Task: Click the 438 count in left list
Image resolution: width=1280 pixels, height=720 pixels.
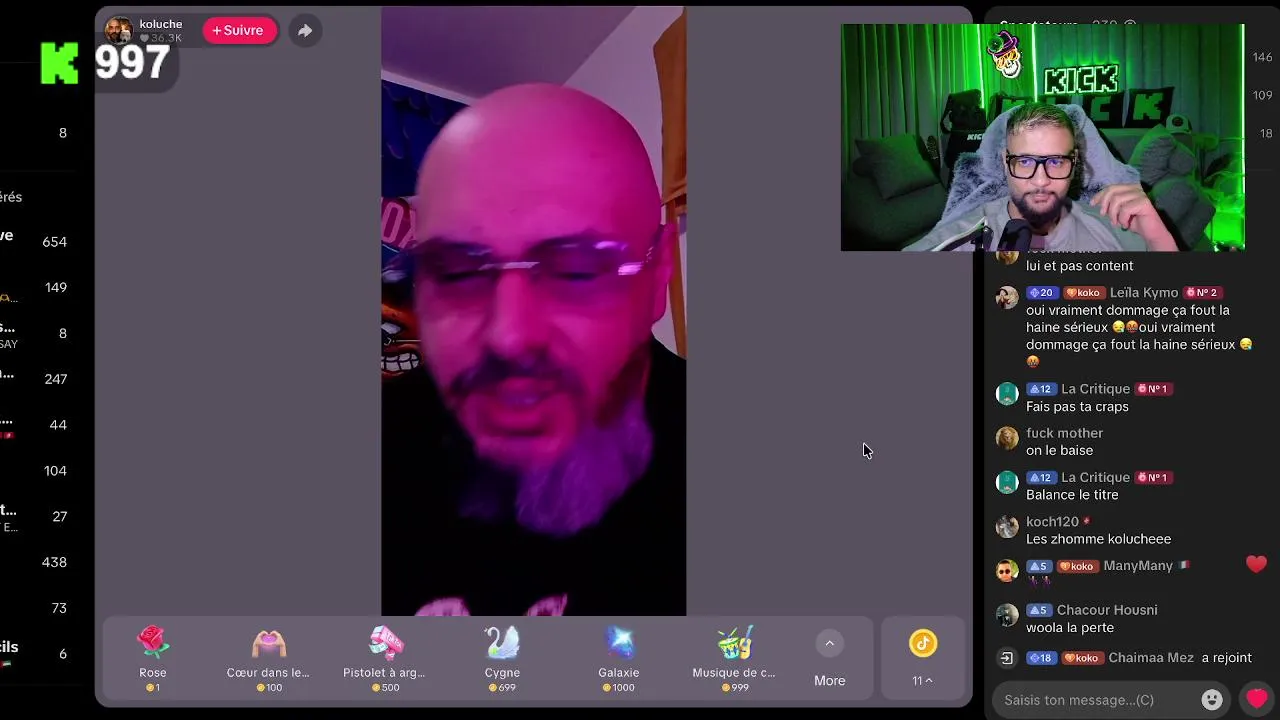Action: [x=55, y=563]
